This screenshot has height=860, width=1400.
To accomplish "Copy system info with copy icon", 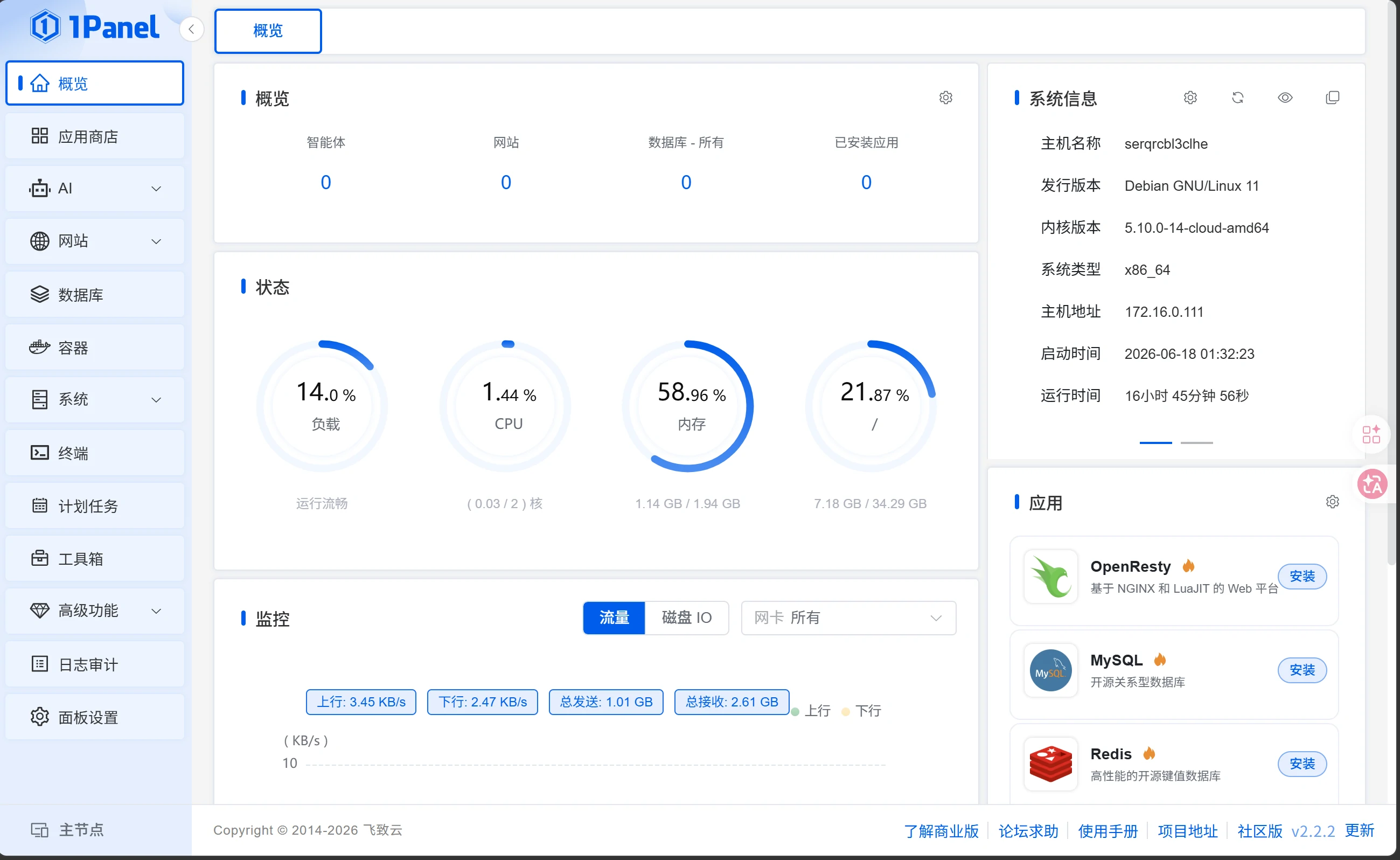I will tap(1332, 98).
